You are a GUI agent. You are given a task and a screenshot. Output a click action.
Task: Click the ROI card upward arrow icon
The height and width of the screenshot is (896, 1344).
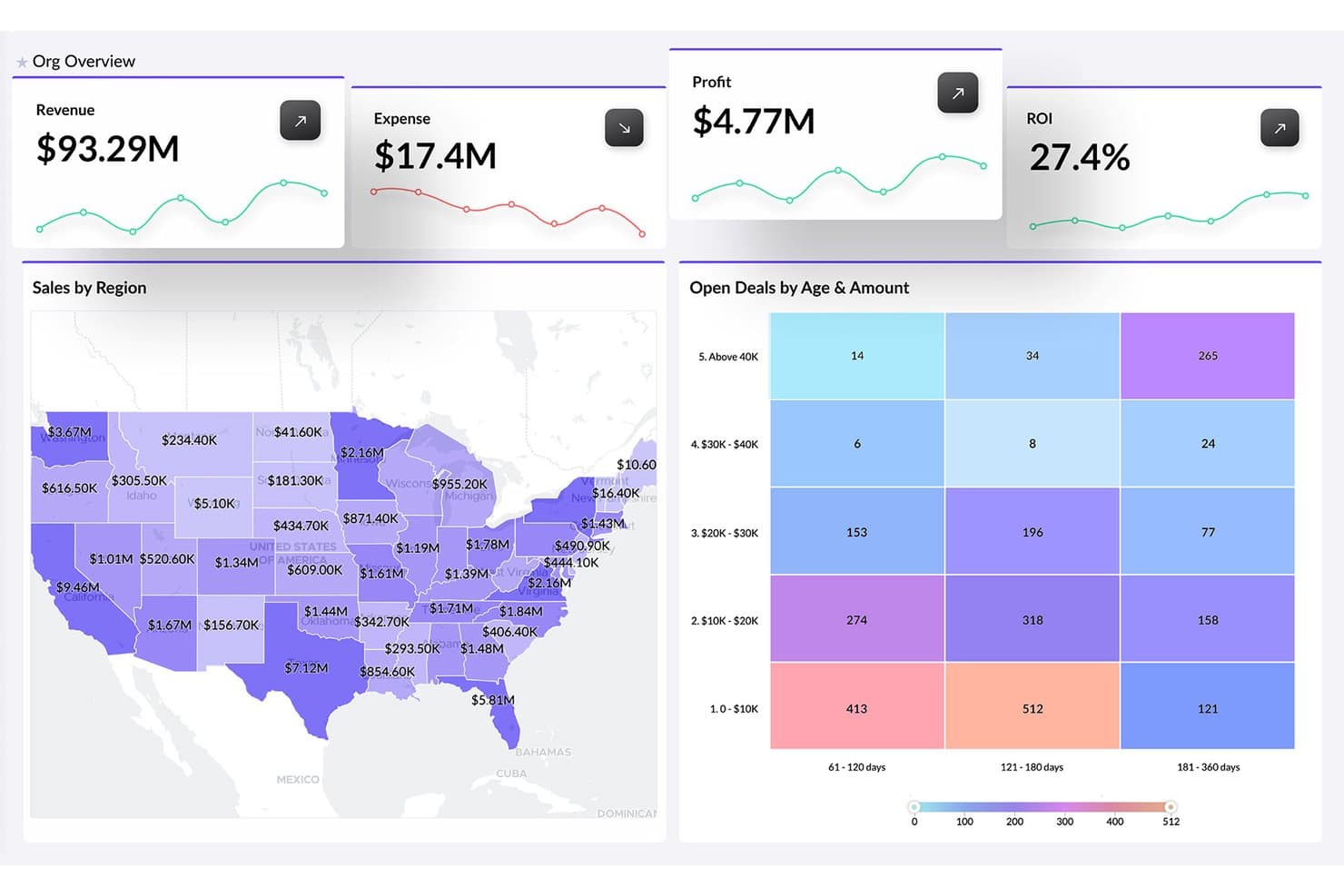(x=1280, y=128)
